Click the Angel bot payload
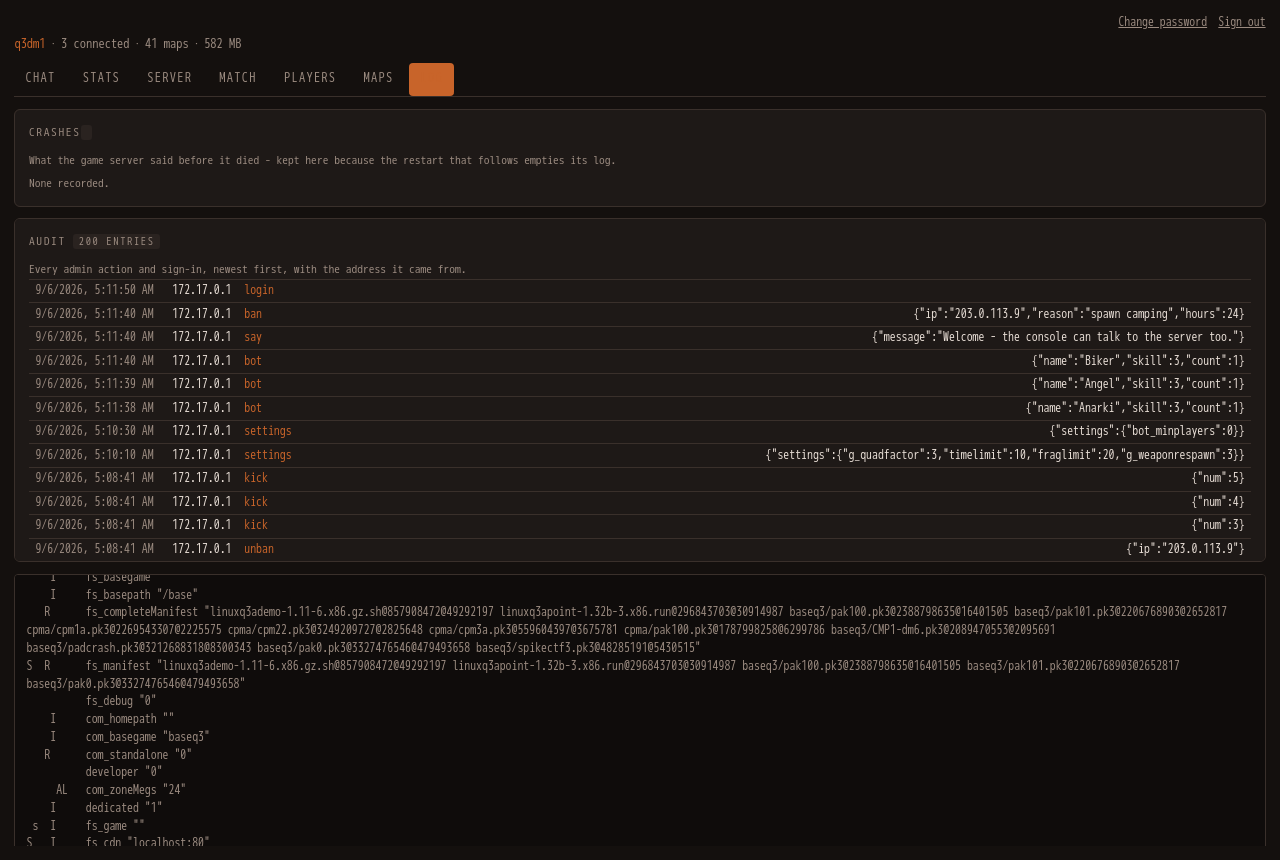The width and height of the screenshot is (1280, 860). pyautogui.click(x=1138, y=384)
